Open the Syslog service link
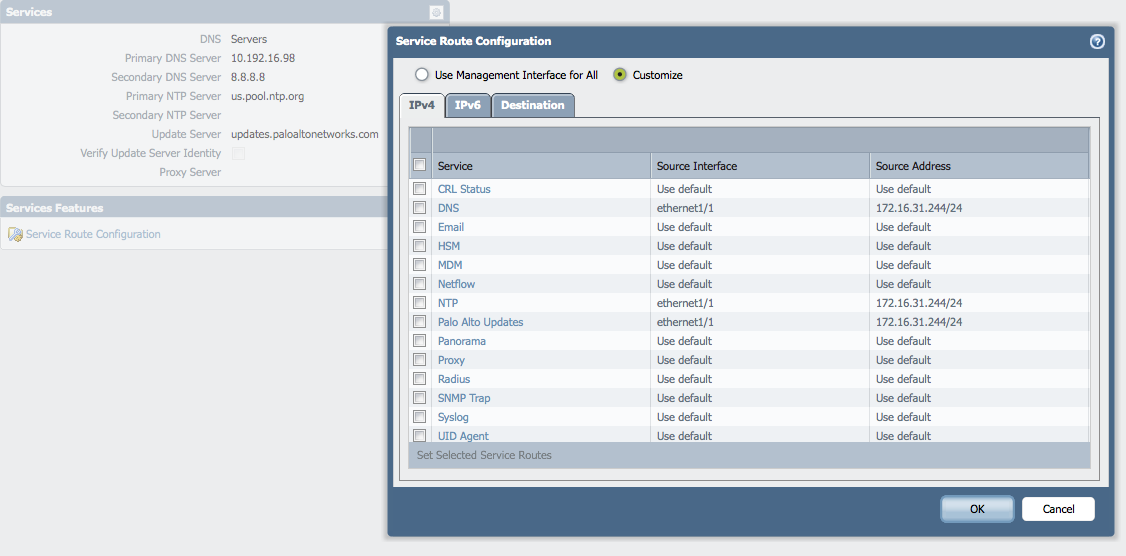The width and height of the screenshot is (1126, 556). [x=453, y=417]
